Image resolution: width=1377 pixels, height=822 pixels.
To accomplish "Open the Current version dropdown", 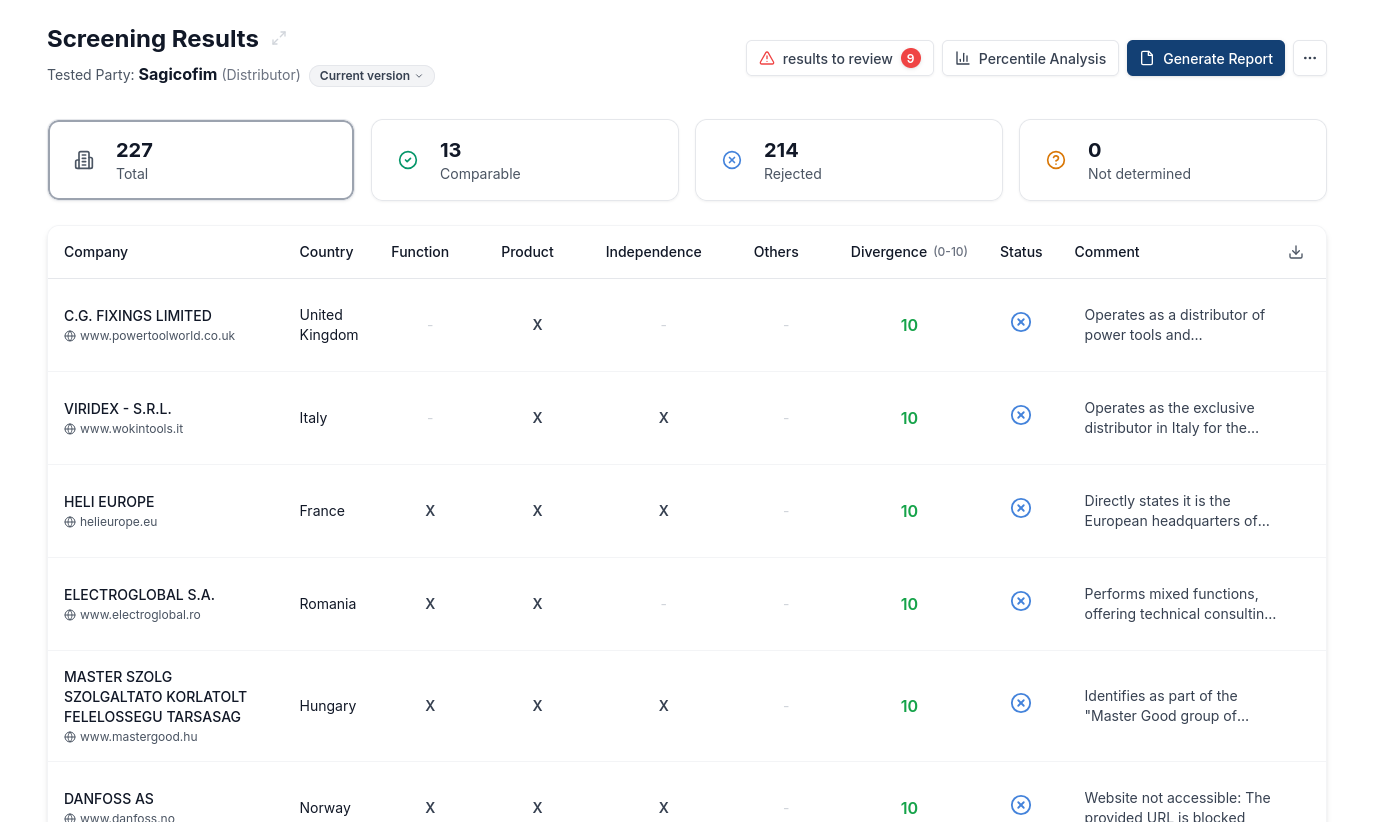I will [371, 76].
